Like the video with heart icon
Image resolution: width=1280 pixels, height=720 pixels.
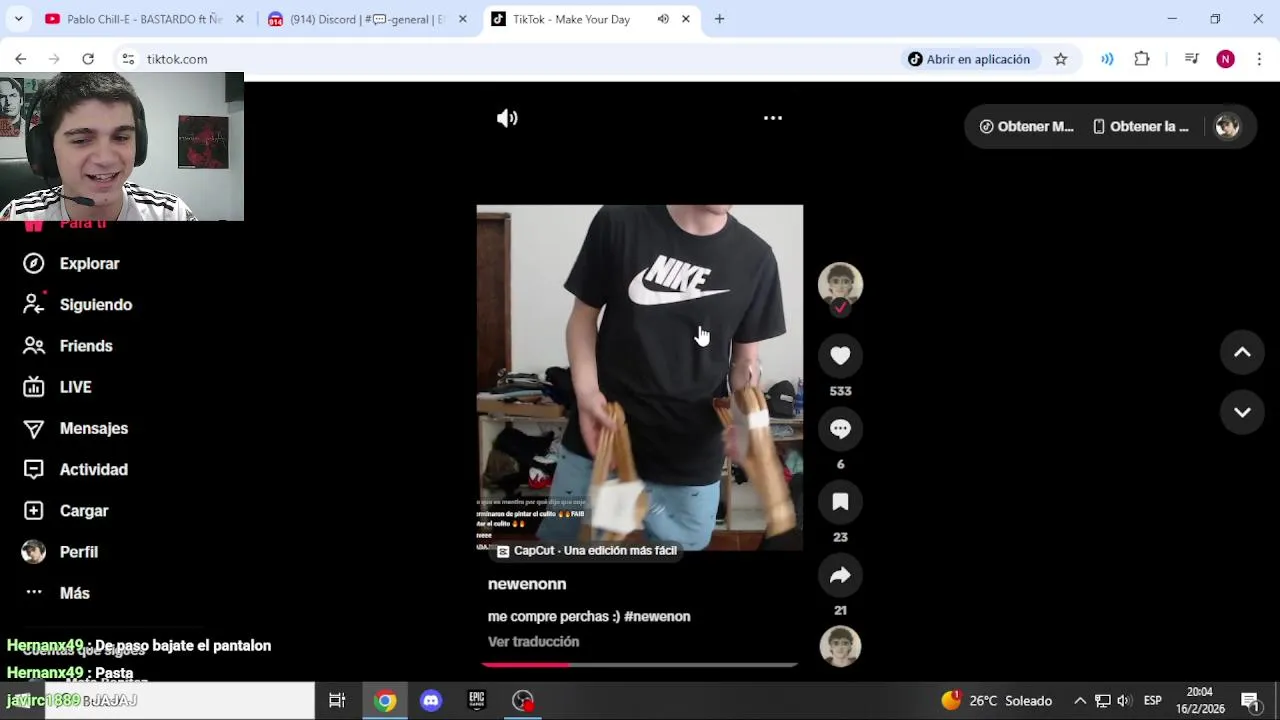tap(840, 355)
